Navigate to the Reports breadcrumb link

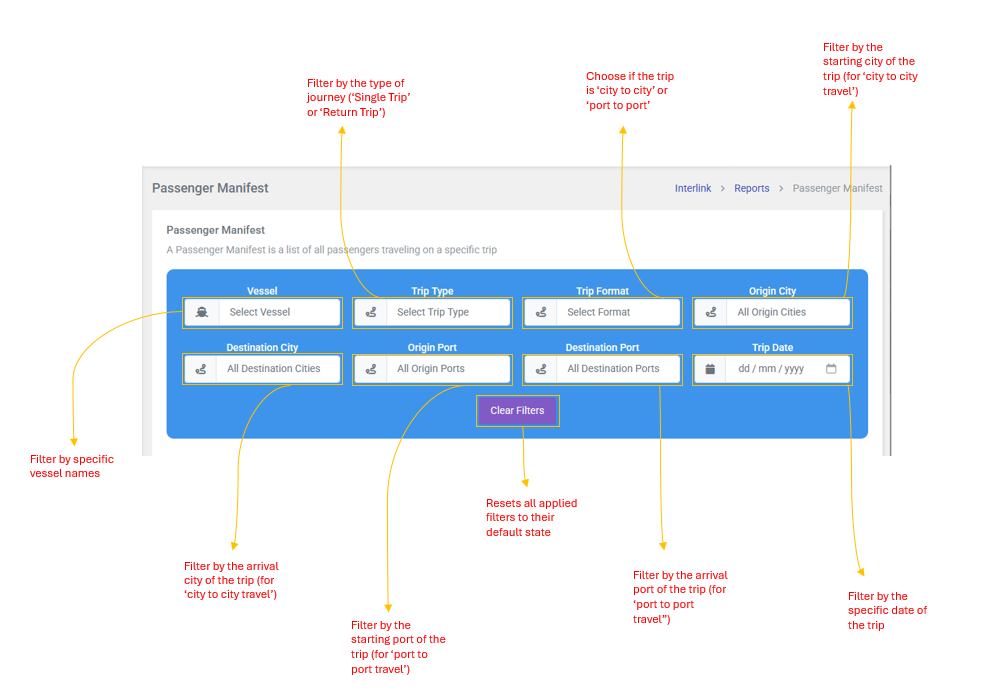point(752,188)
